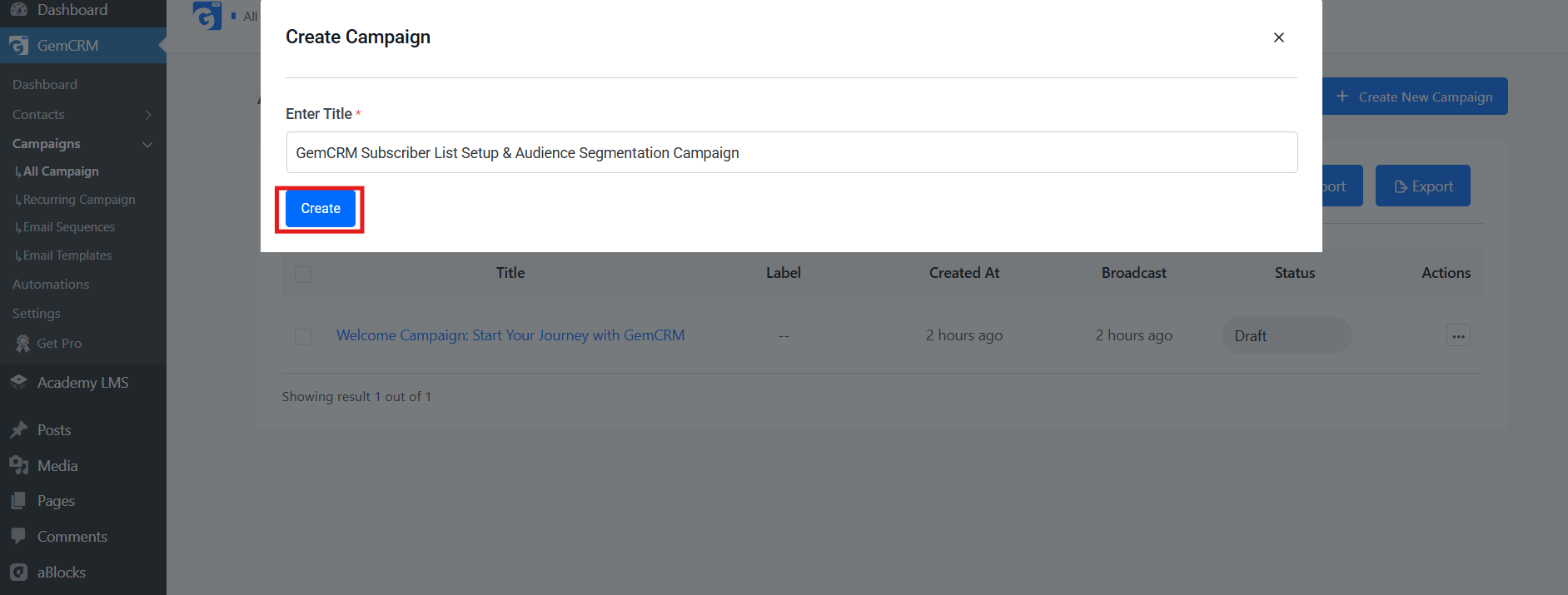Viewport: 1568px width, 595px height.
Task: Open Welcome Campaign: Start Your Journey link
Action: (510, 335)
